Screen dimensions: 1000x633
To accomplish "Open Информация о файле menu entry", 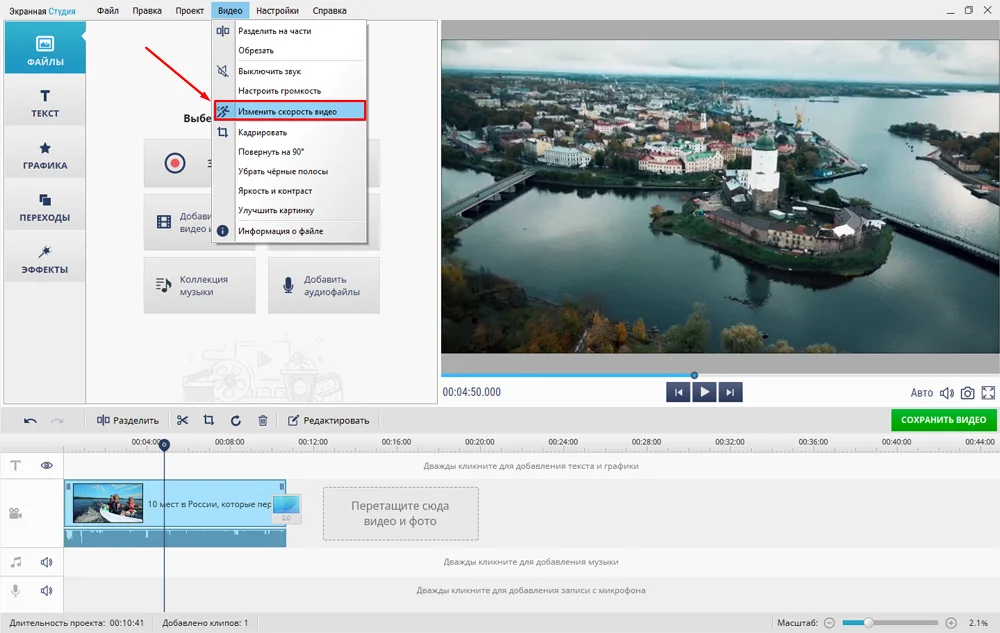I will click(290, 231).
